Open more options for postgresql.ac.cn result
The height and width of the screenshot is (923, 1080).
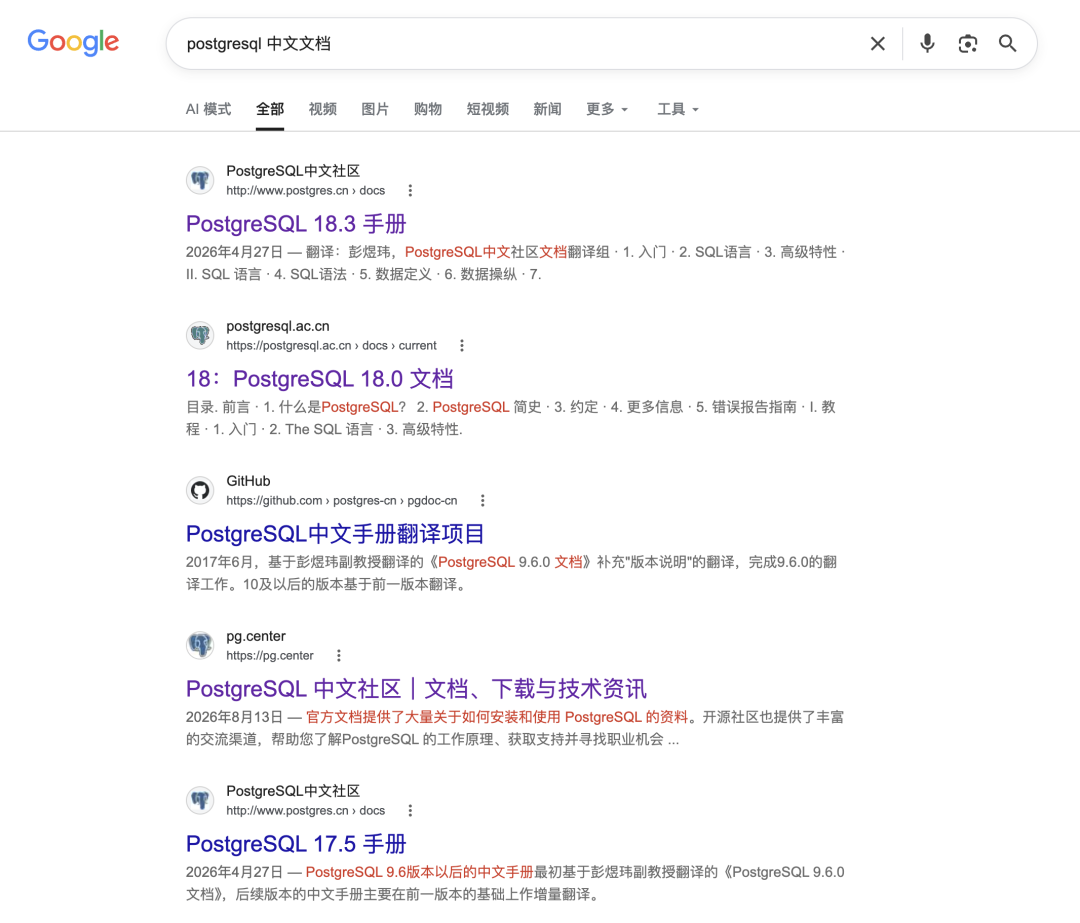[x=461, y=345]
